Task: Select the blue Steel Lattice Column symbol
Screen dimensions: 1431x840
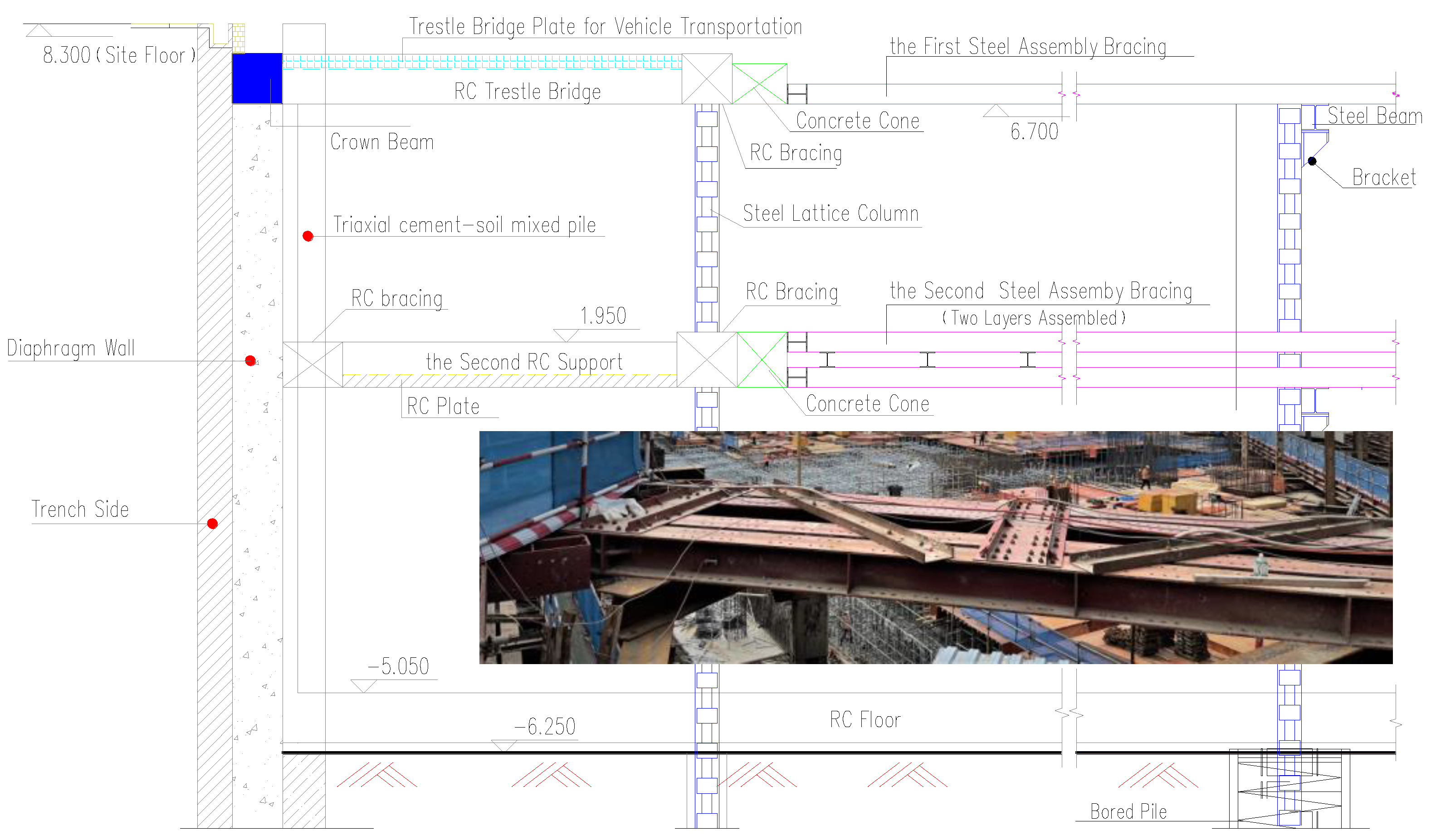Action: click(707, 227)
